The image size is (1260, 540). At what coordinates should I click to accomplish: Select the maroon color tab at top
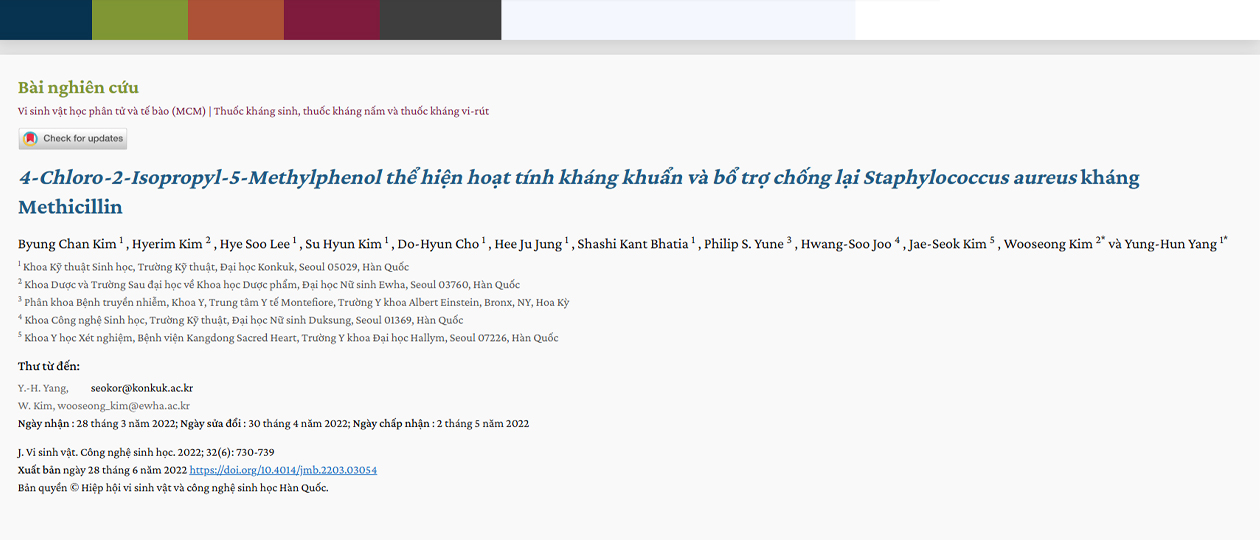click(x=332, y=20)
